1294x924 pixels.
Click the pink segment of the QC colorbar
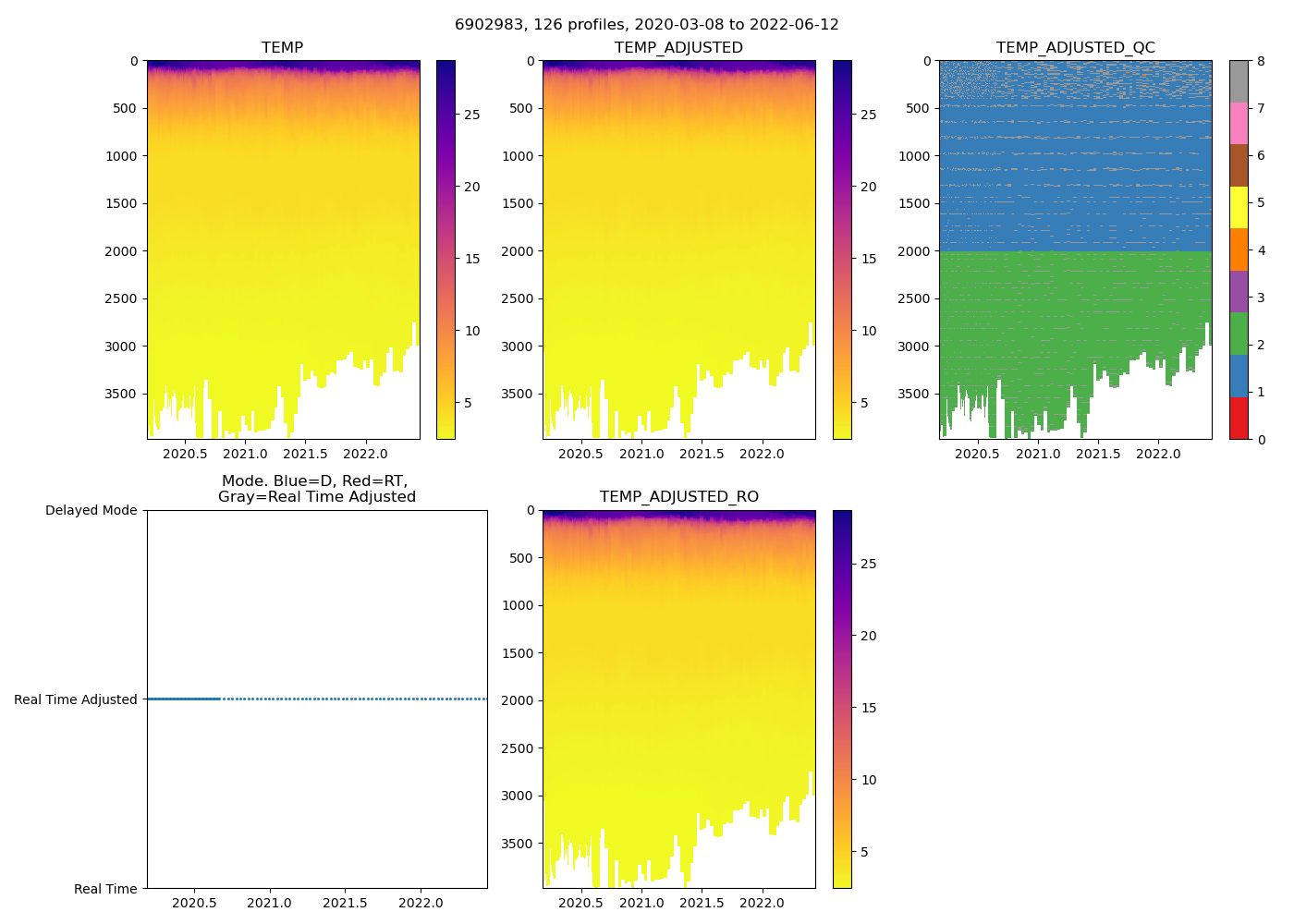tap(1239, 123)
